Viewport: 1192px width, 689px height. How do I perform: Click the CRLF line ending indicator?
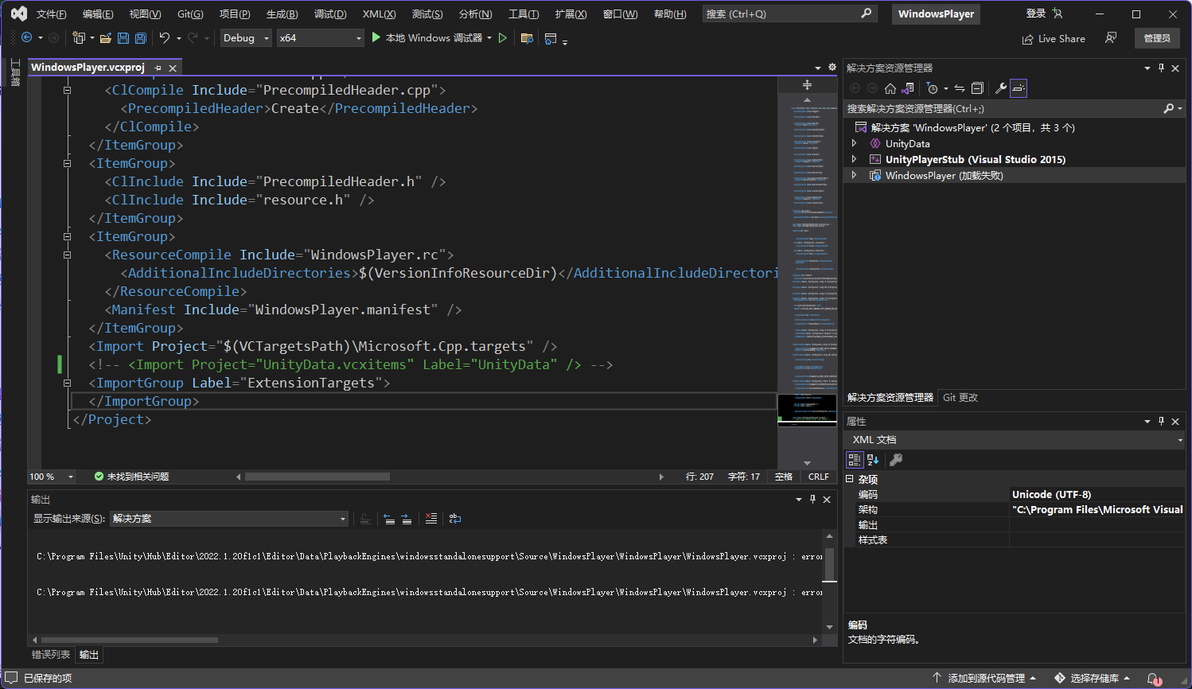(x=819, y=477)
